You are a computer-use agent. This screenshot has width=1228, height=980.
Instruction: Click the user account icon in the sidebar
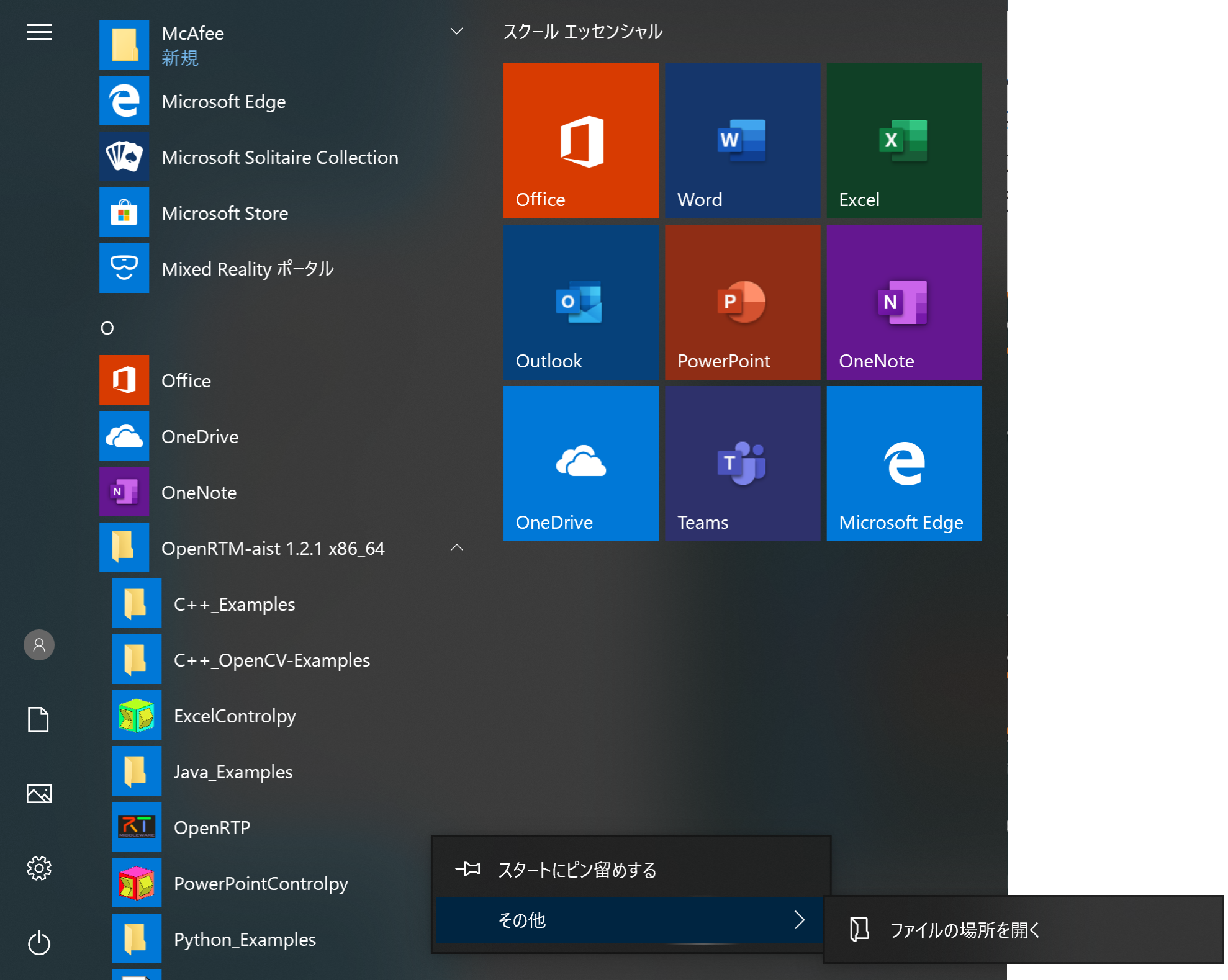click(x=39, y=645)
